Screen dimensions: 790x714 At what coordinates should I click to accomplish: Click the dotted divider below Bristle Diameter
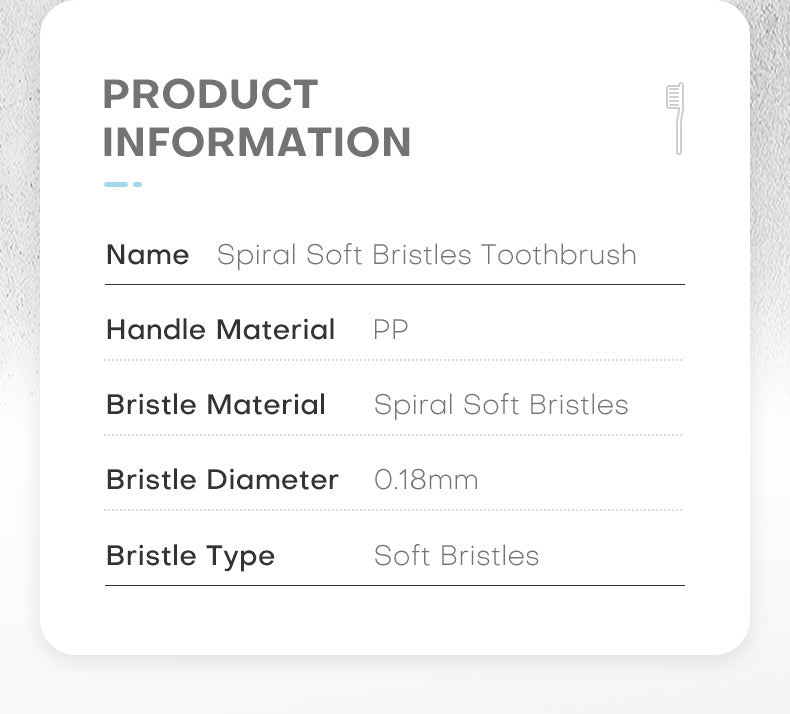point(393,510)
